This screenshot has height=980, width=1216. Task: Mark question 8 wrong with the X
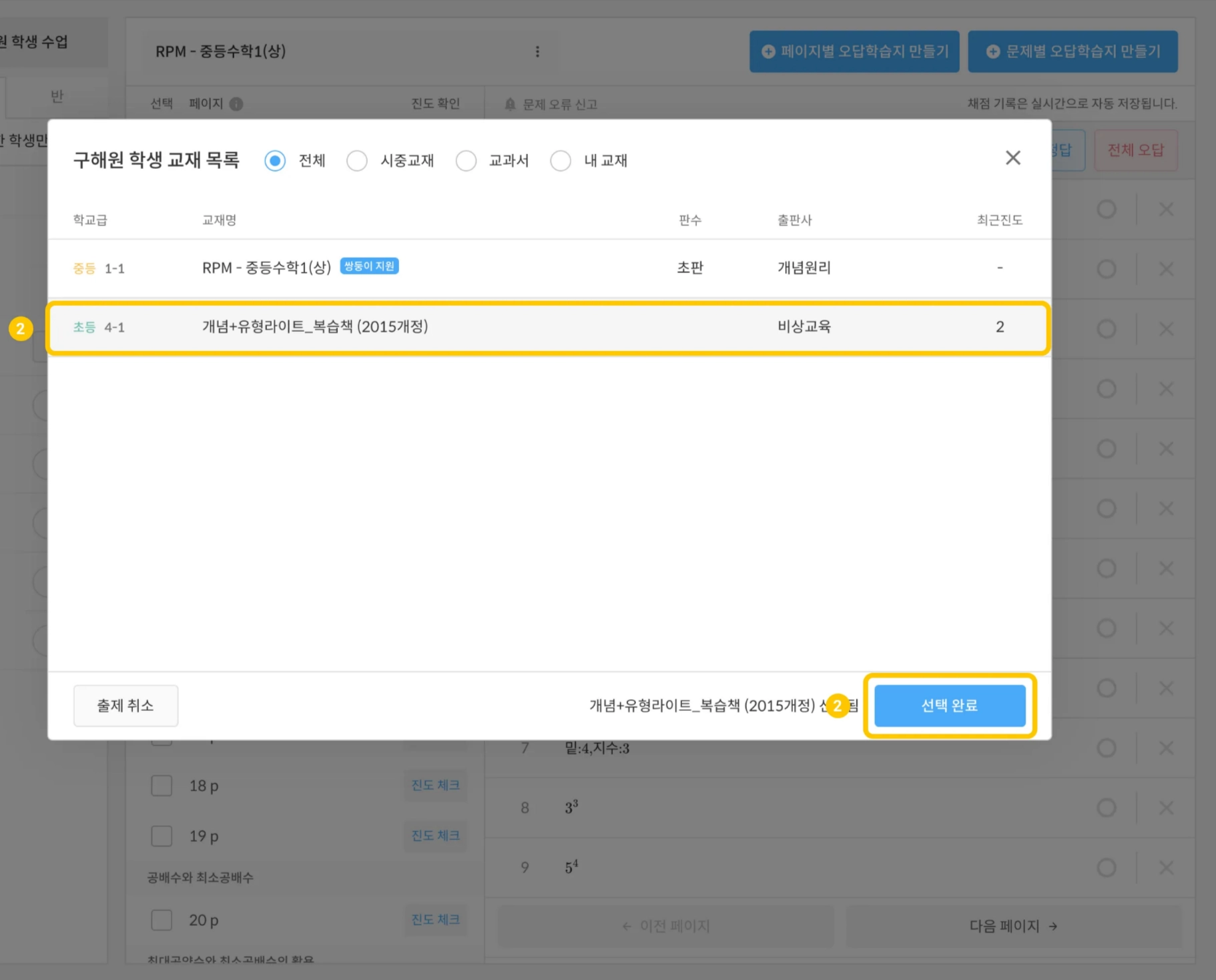(x=1166, y=808)
